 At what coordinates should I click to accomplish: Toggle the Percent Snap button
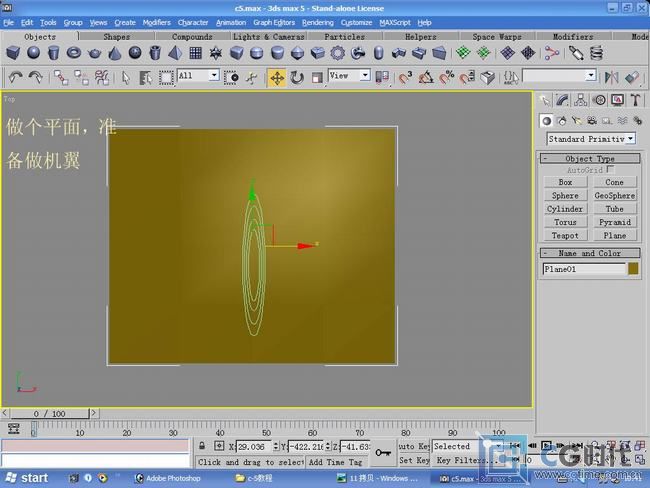click(446, 78)
